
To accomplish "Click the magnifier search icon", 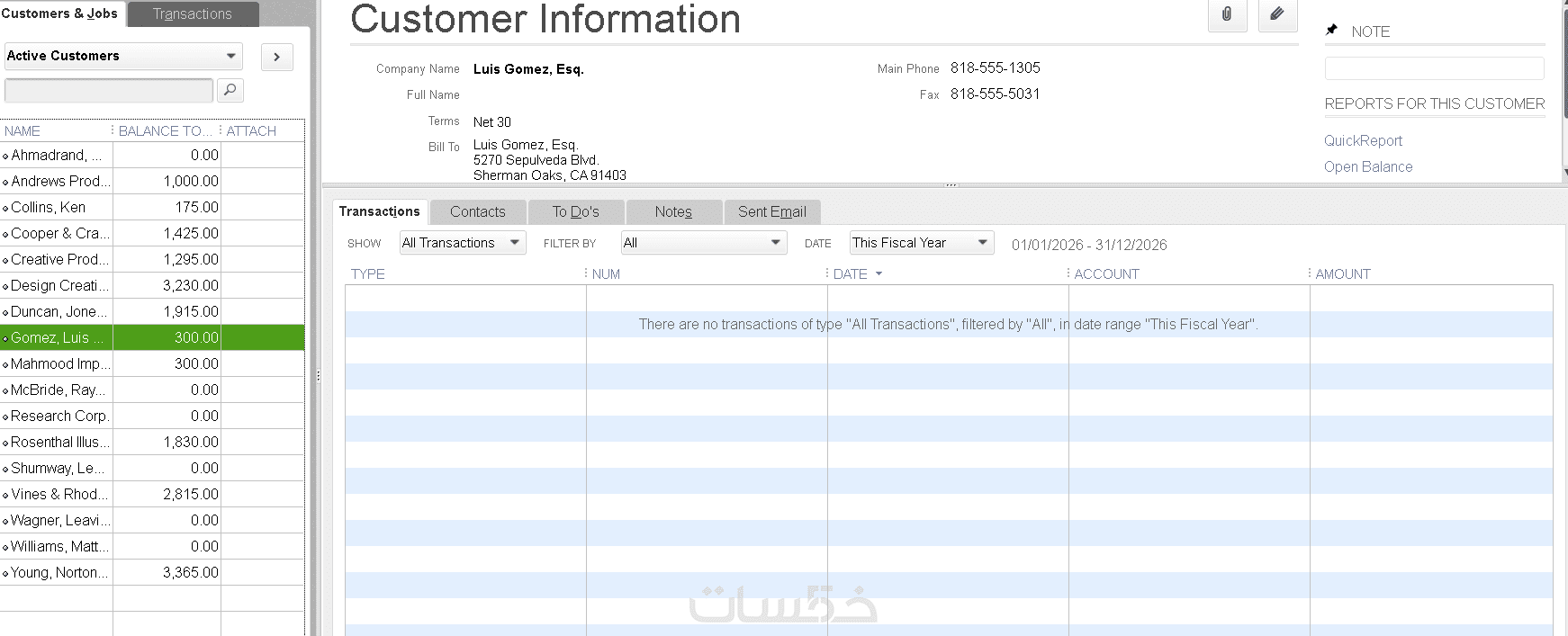I will click(230, 90).
